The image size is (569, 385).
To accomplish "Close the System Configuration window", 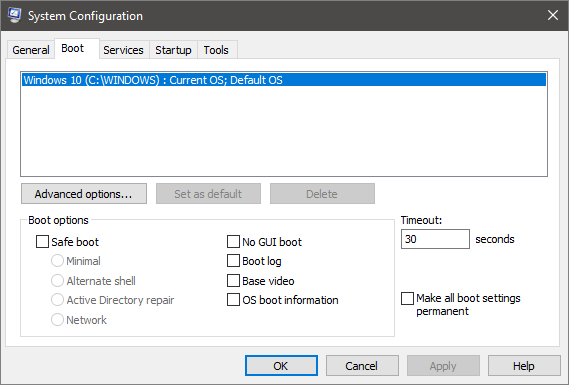I will (553, 15).
